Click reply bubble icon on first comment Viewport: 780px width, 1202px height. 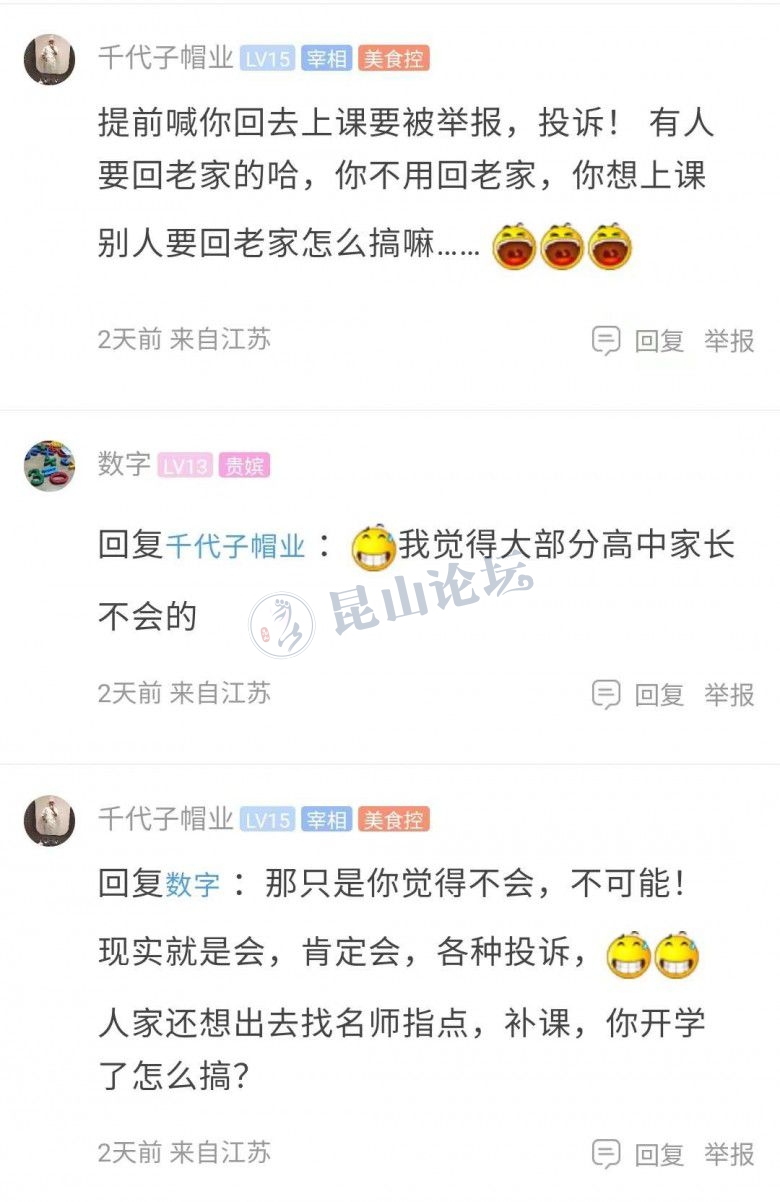coord(606,341)
